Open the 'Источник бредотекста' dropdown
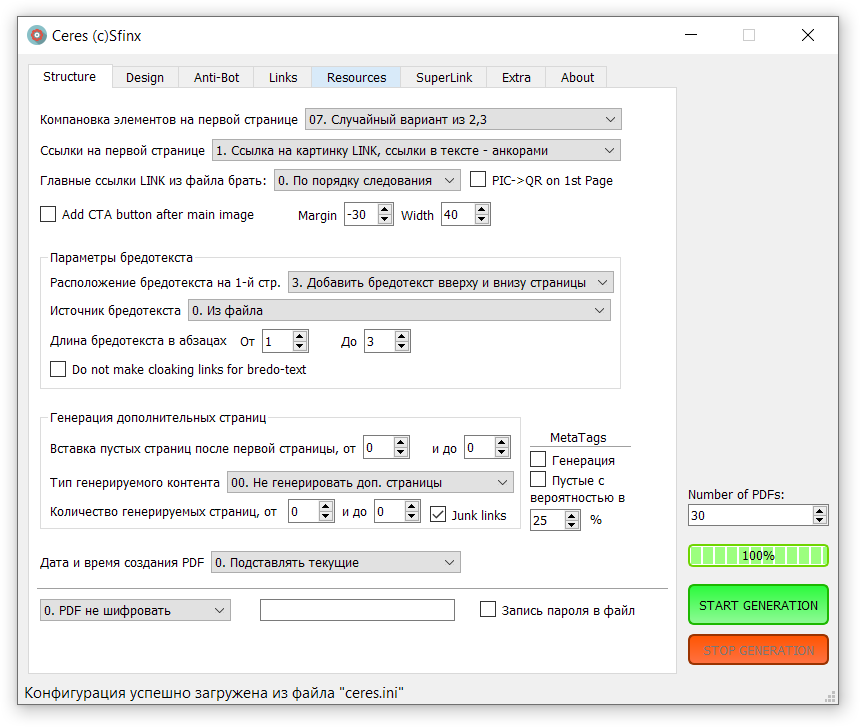This screenshot has width=860, height=727. [599, 311]
